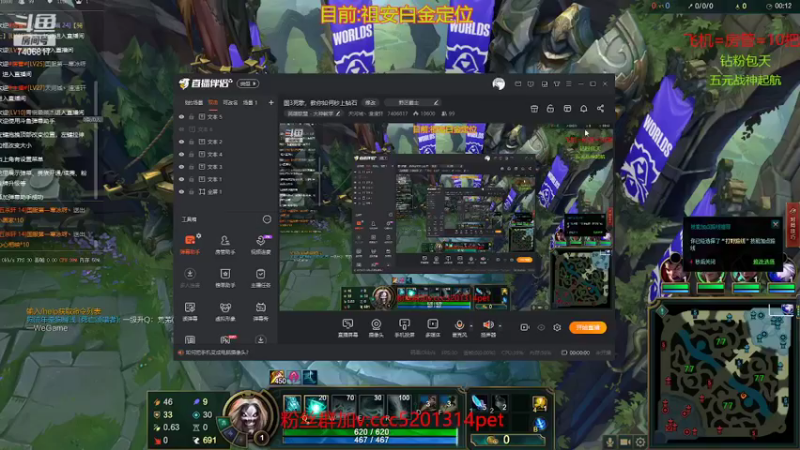Click the in-game settings gear near minimap
This screenshot has width=800, height=450.
[x=640, y=442]
